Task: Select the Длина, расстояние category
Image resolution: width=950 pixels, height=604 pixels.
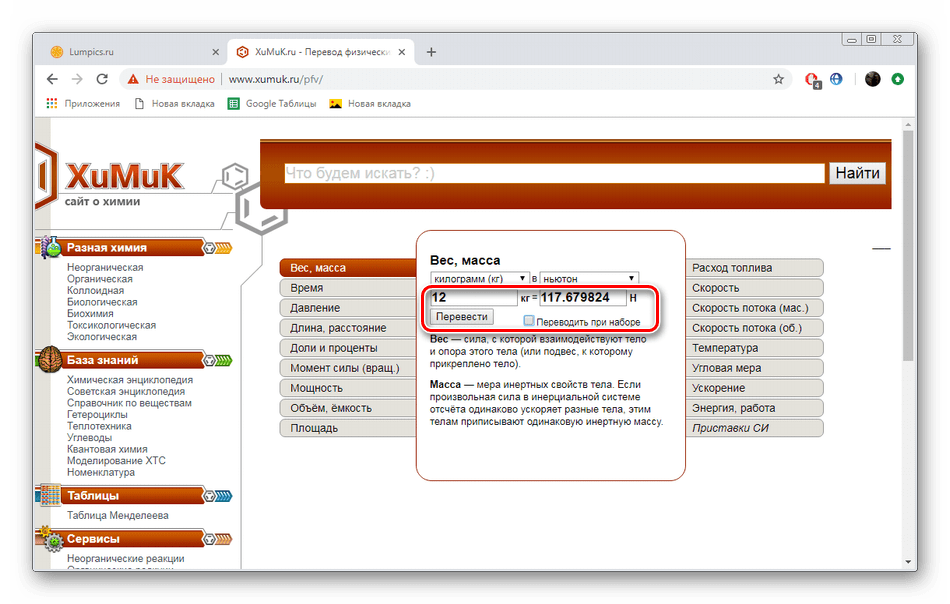Action: 348,328
